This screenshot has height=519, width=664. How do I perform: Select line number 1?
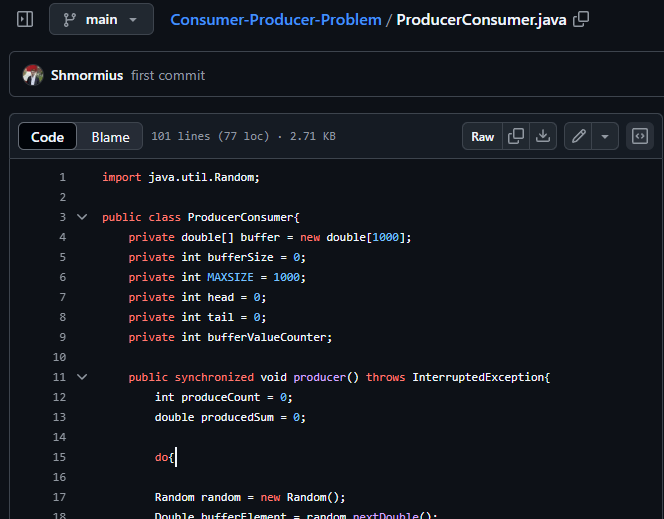[62, 177]
